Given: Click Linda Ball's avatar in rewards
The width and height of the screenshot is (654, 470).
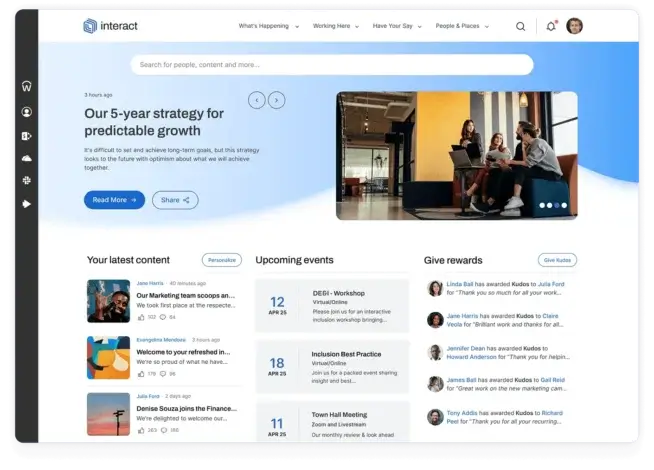Looking at the screenshot, I should (435, 288).
